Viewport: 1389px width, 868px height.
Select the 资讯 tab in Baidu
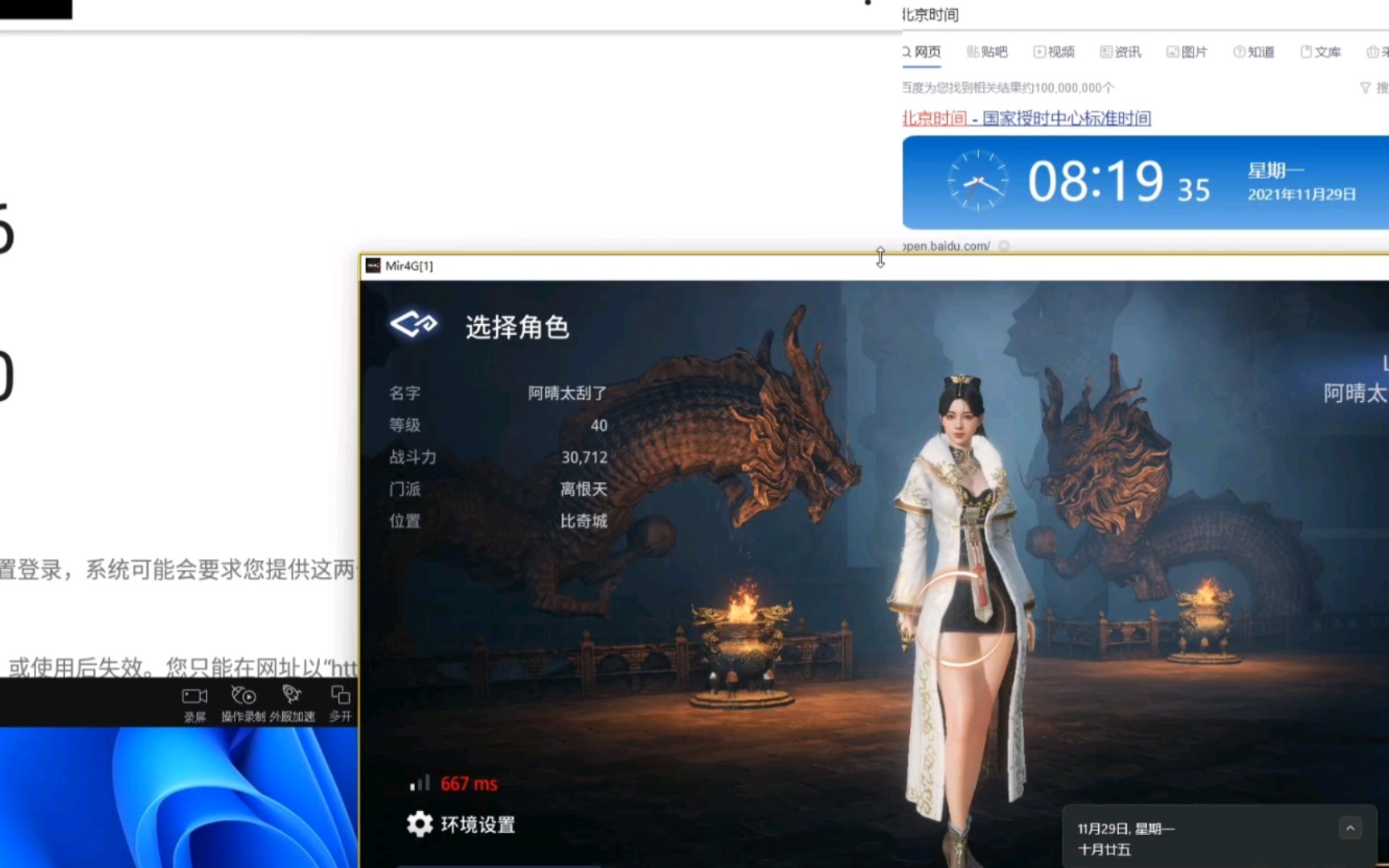click(x=1121, y=51)
